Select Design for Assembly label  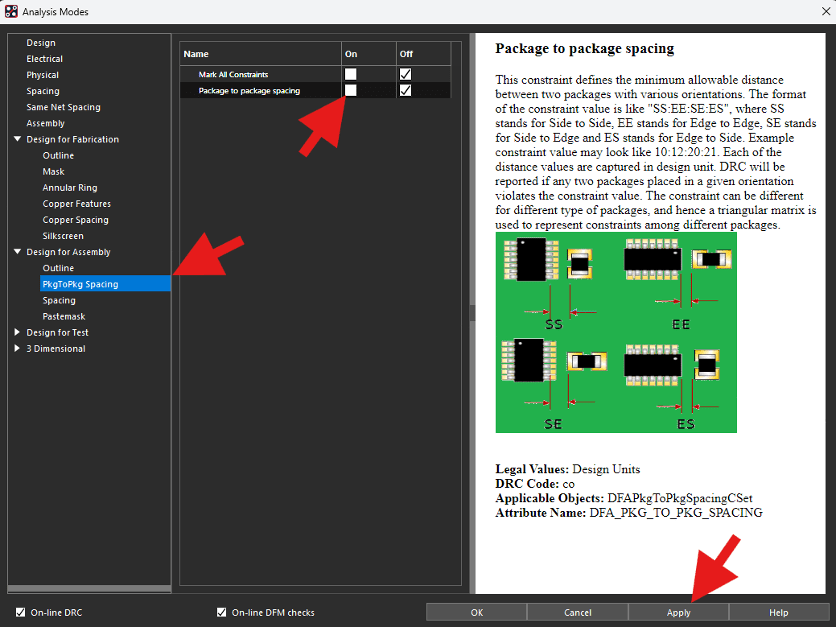[68, 252]
